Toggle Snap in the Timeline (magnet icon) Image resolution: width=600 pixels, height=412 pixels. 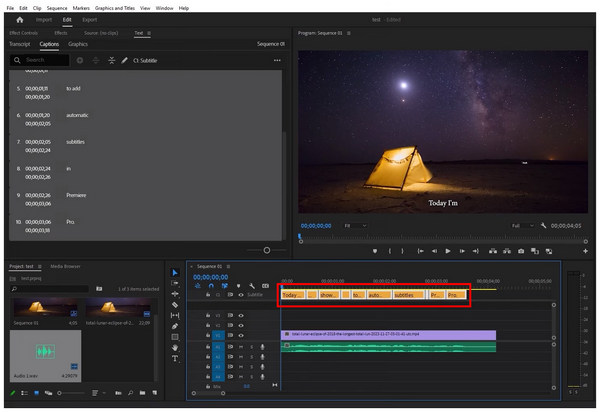pos(211,286)
